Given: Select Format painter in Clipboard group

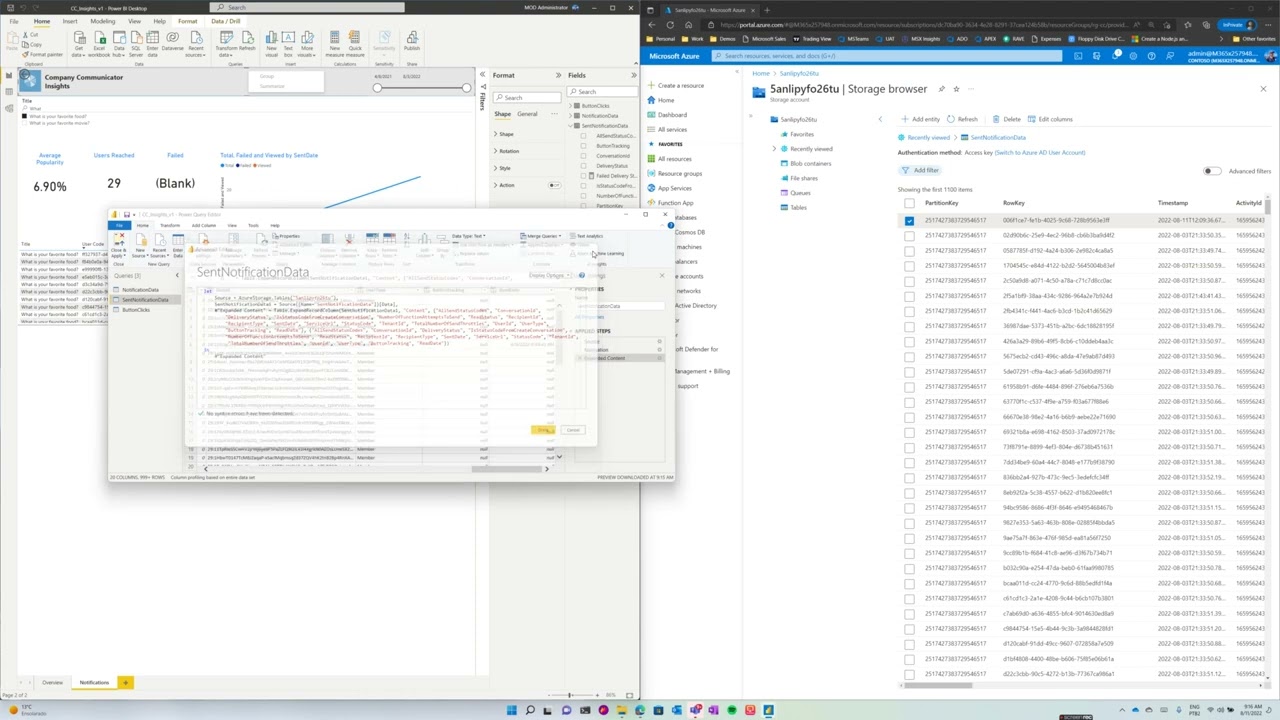Looking at the screenshot, I should click(x=42, y=54).
